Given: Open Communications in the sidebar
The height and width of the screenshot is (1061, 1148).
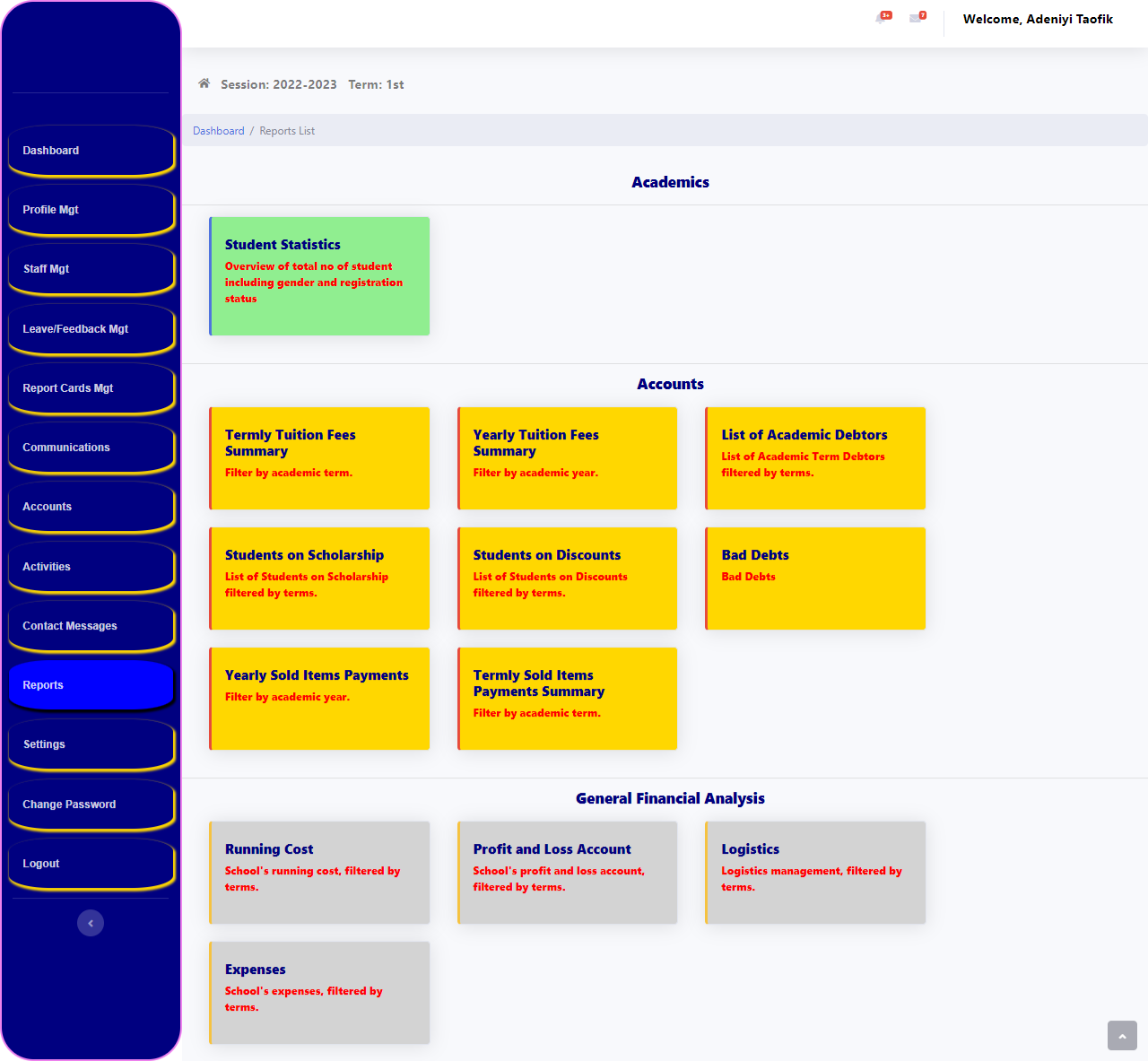Looking at the screenshot, I should tap(91, 448).
